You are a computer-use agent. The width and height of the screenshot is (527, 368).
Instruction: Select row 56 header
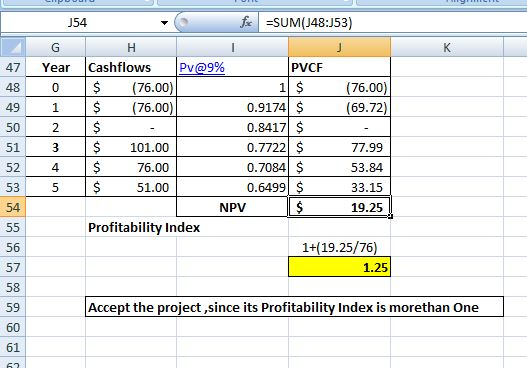[x=13, y=247]
